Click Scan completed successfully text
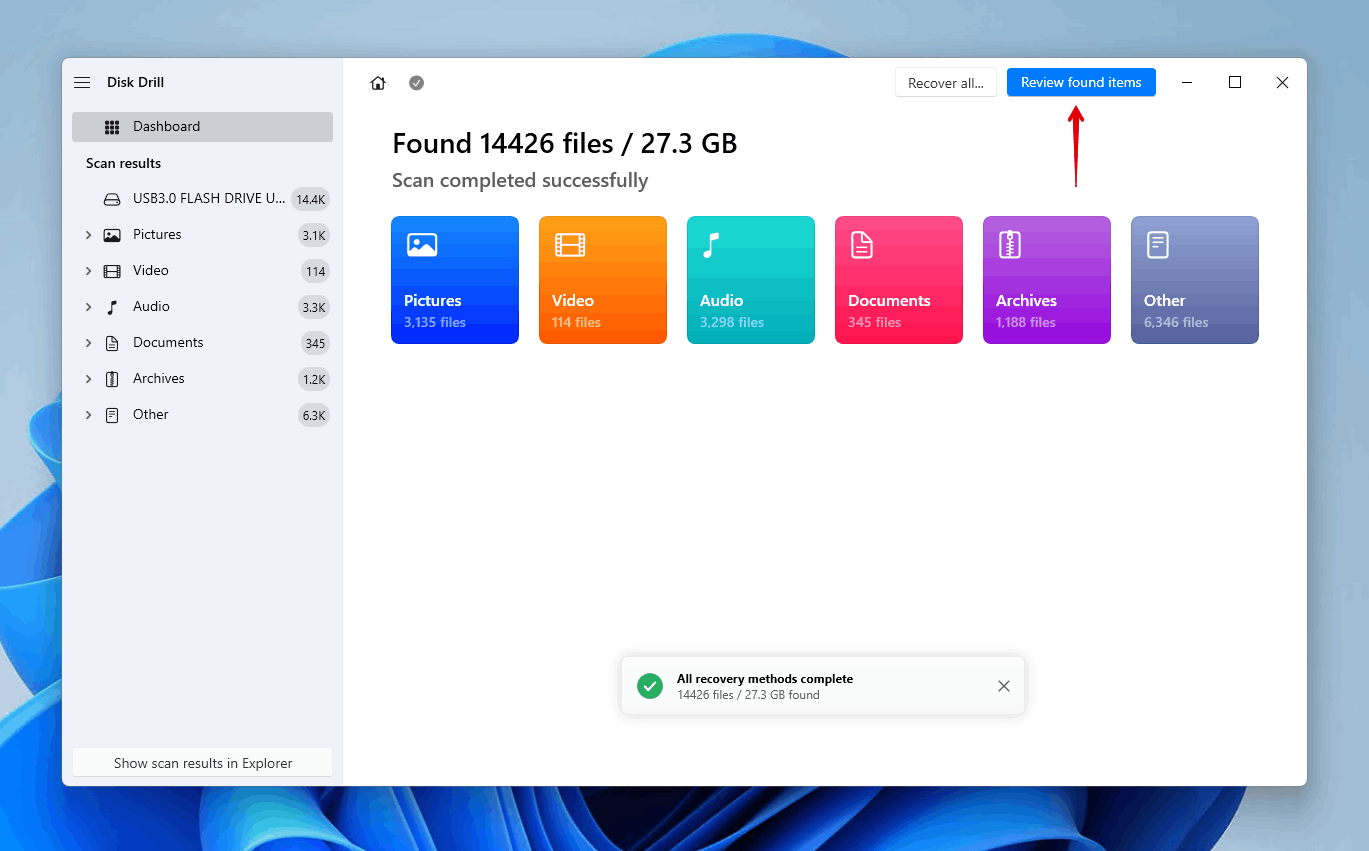 click(520, 181)
